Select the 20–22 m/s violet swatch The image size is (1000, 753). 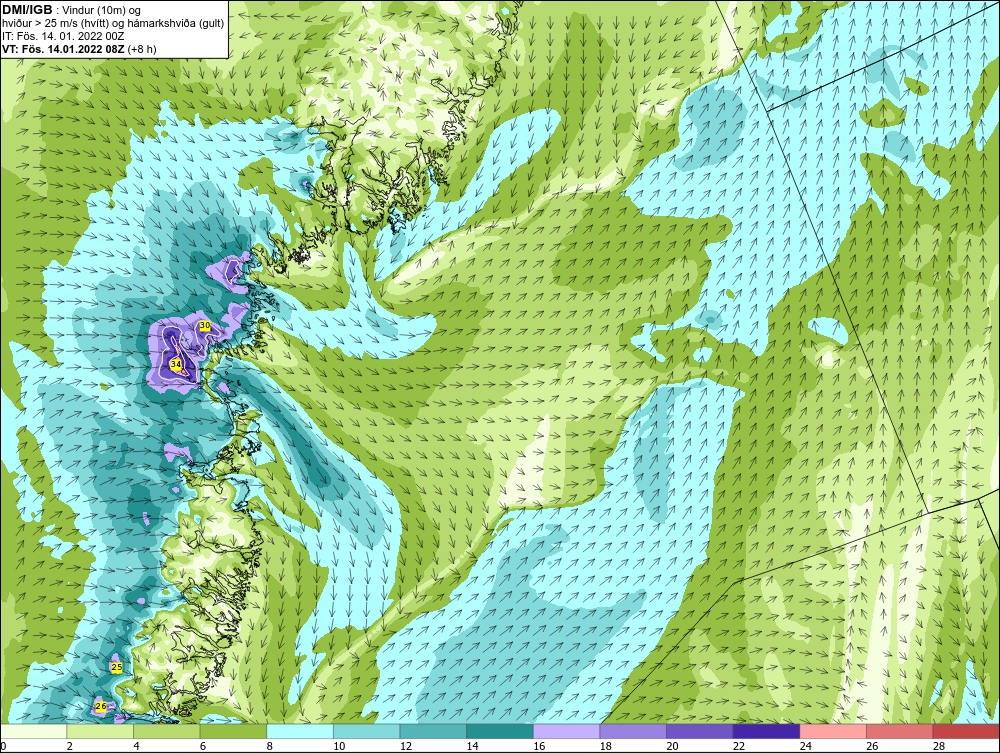[x=700, y=731]
